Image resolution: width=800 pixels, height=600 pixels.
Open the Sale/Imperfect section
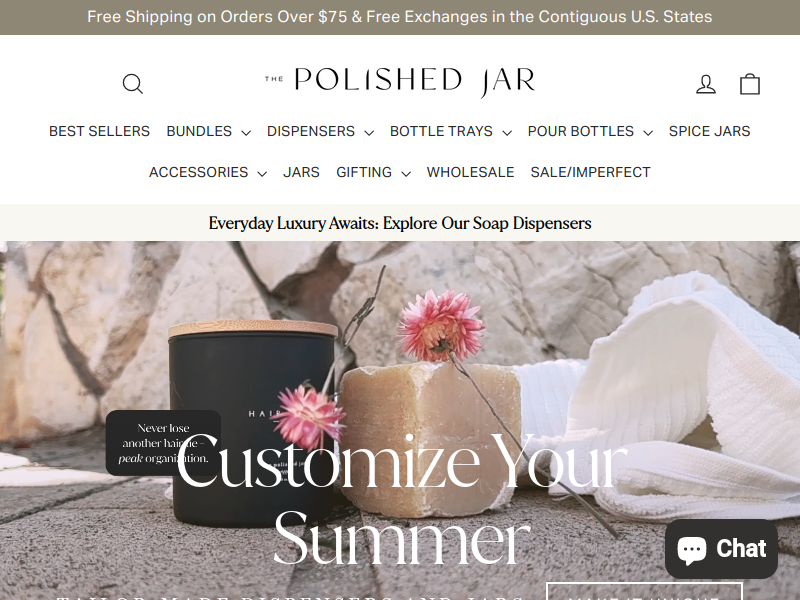[x=590, y=172]
